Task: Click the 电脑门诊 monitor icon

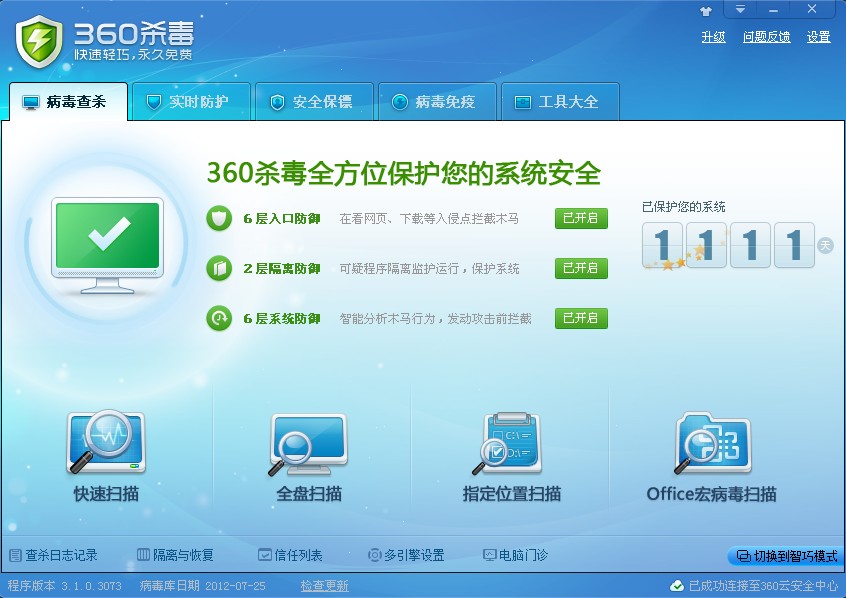Action: point(489,555)
